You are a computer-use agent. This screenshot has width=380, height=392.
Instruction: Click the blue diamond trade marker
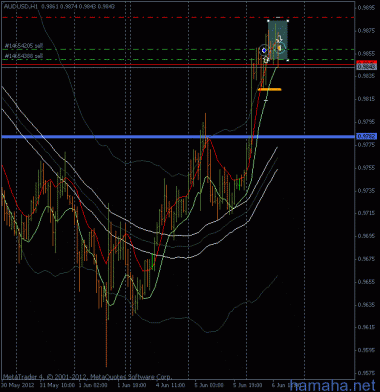pos(264,50)
